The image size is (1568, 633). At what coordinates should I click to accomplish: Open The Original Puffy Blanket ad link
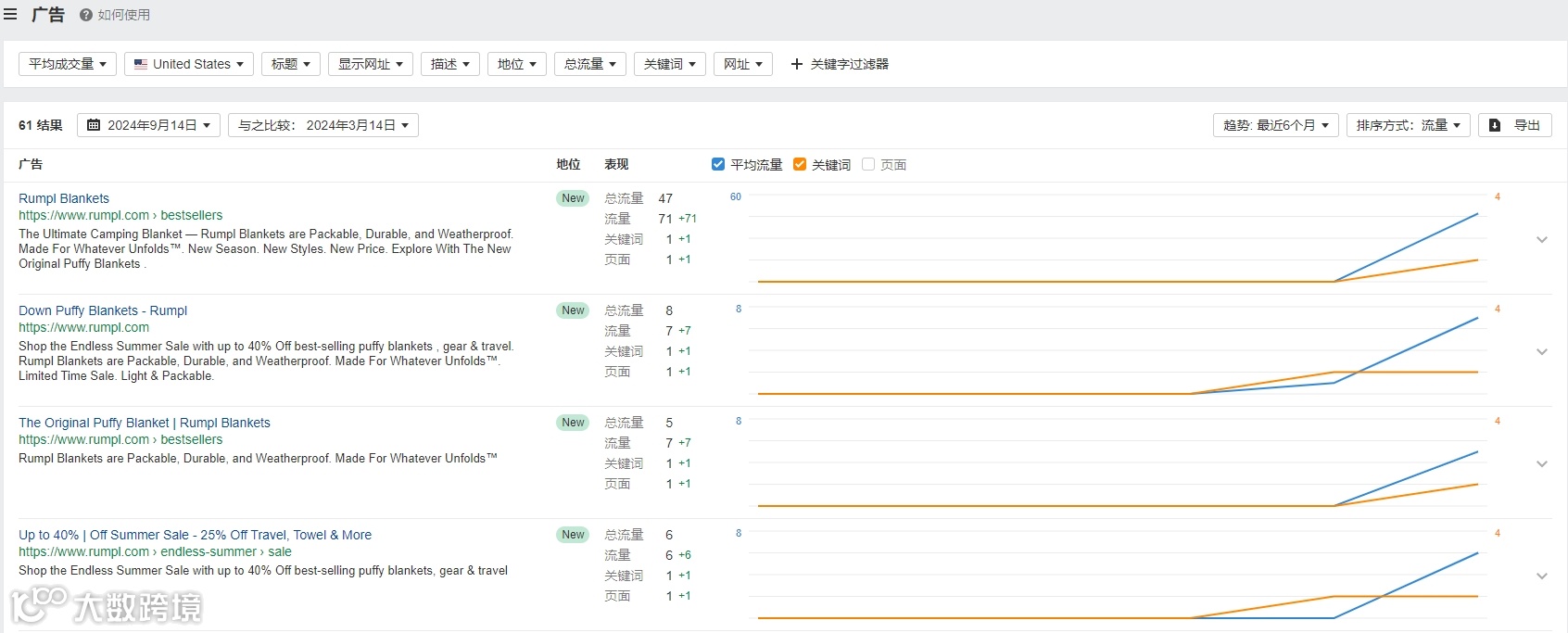point(145,423)
